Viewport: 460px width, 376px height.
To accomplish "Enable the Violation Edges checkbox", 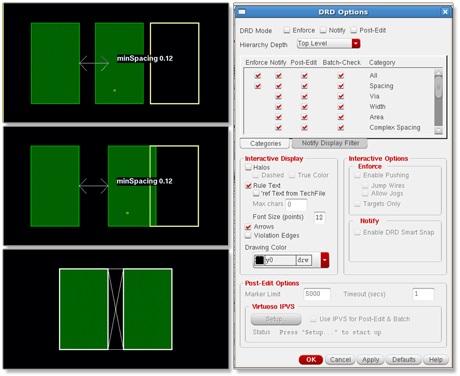I will click(248, 235).
